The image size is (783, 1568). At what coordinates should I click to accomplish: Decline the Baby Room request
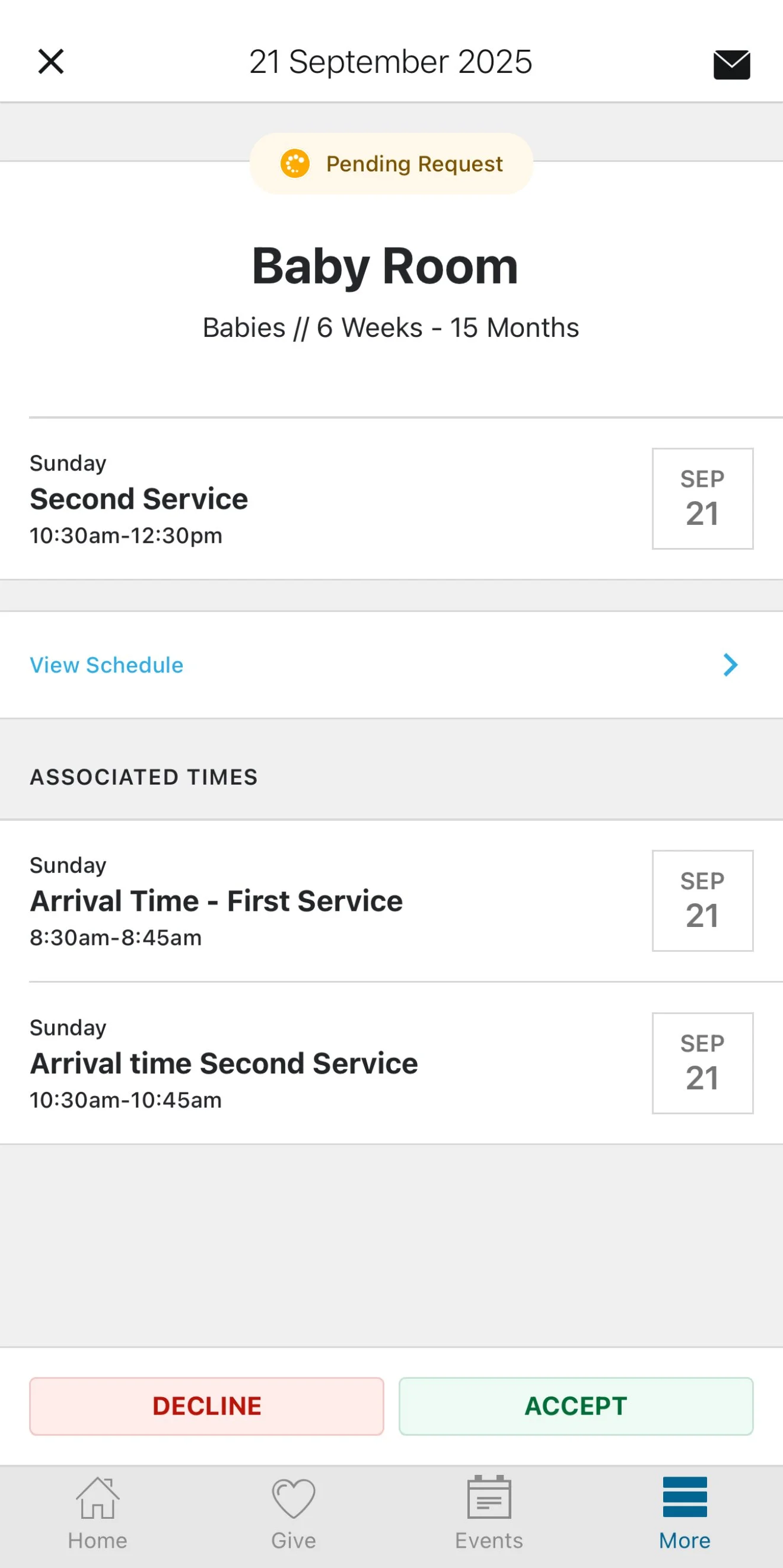[x=206, y=1406]
